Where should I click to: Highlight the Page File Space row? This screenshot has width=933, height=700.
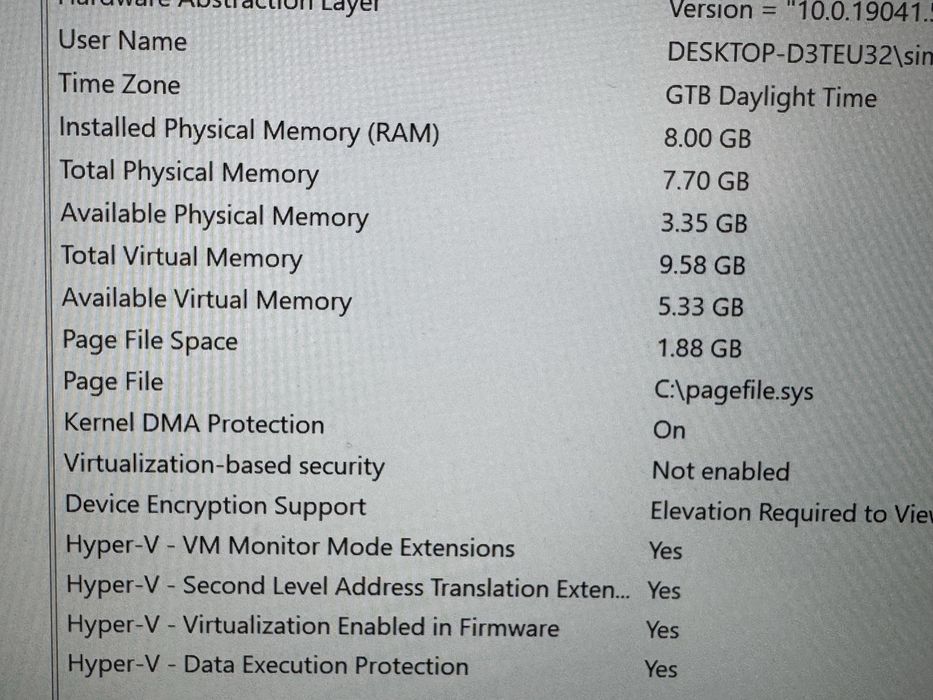click(150, 341)
